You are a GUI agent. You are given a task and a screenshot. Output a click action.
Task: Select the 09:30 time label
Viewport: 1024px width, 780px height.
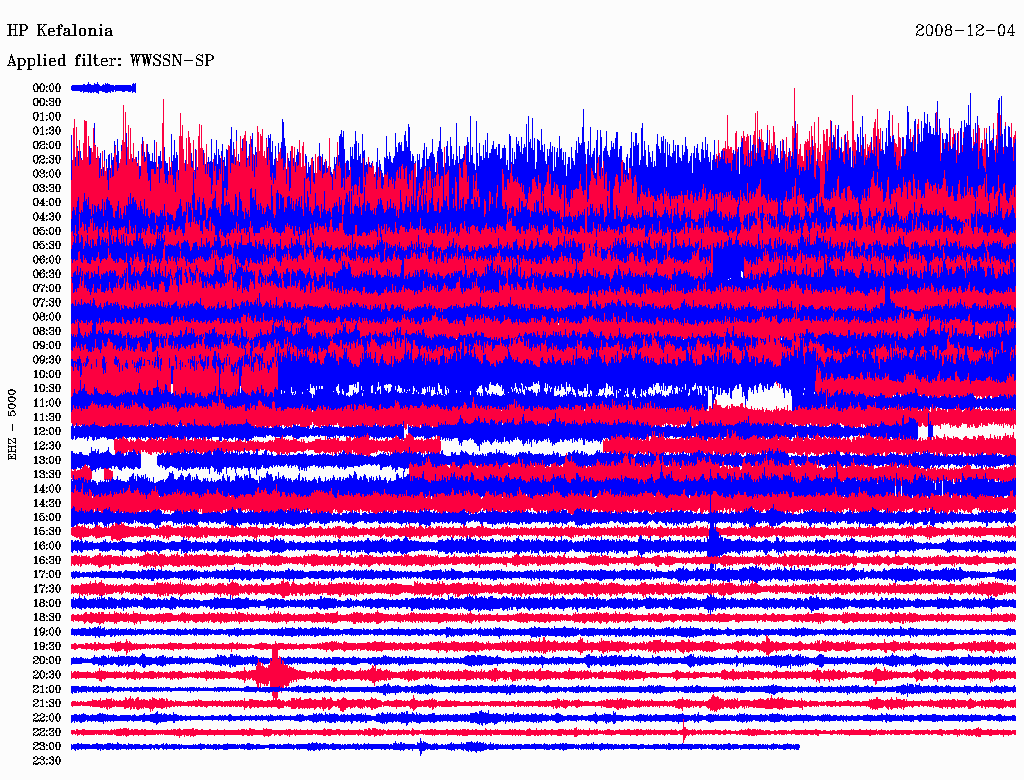tap(47, 361)
